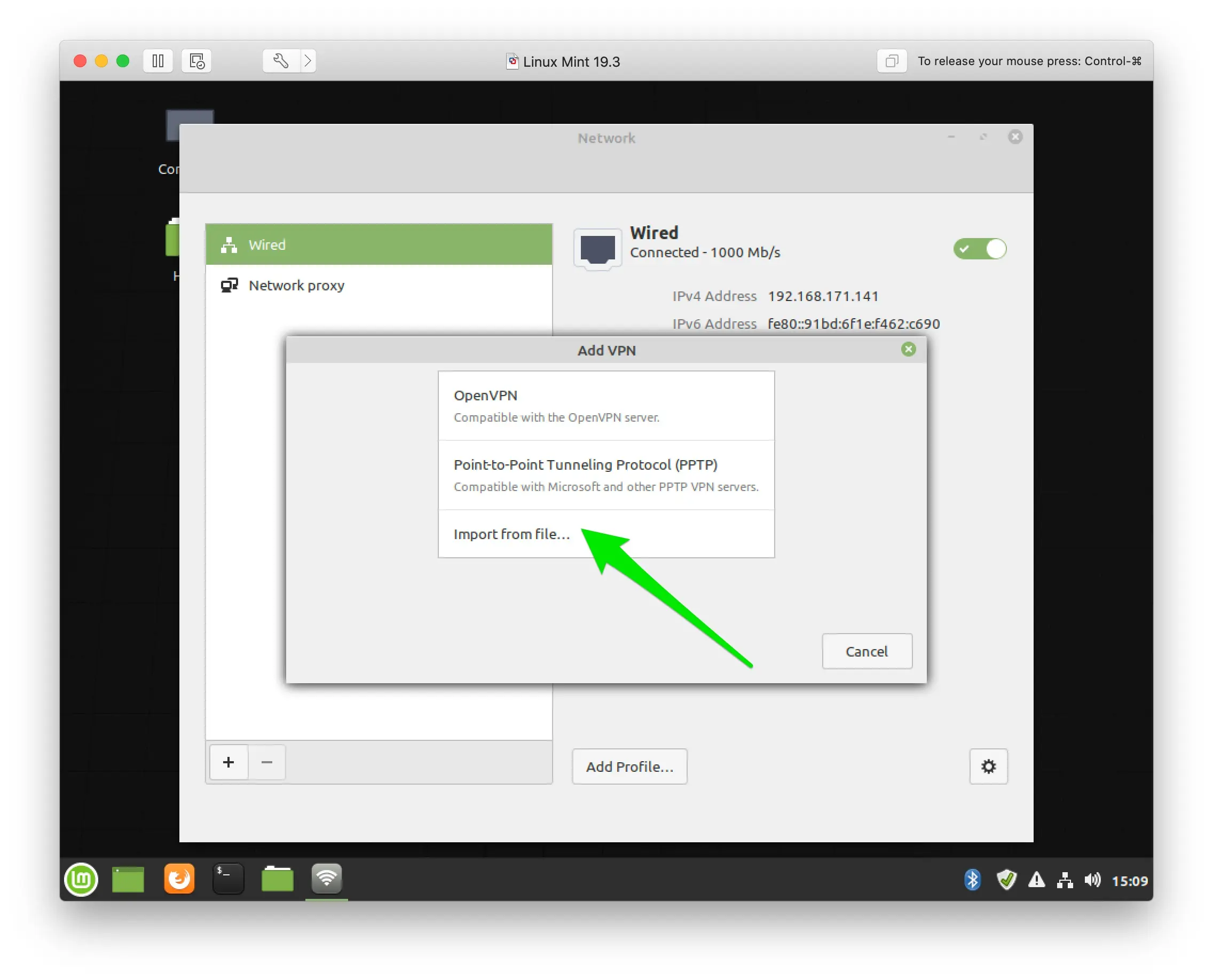The width and height of the screenshot is (1213, 980).
Task: Select OpenVPN connection type
Action: tap(606, 406)
